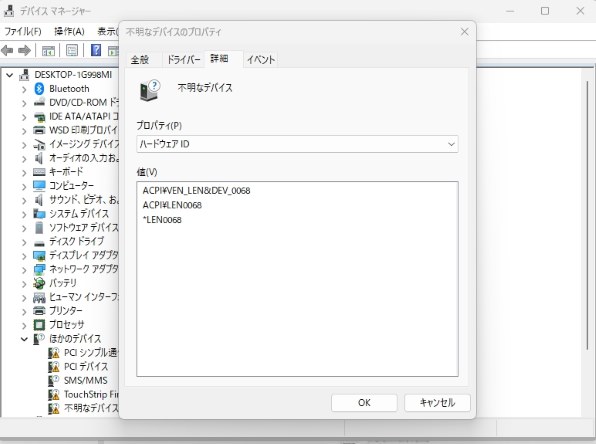Screen dimensions: 596x444
Task: Click the キーボード keyboard icon
Action: [39, 172]
